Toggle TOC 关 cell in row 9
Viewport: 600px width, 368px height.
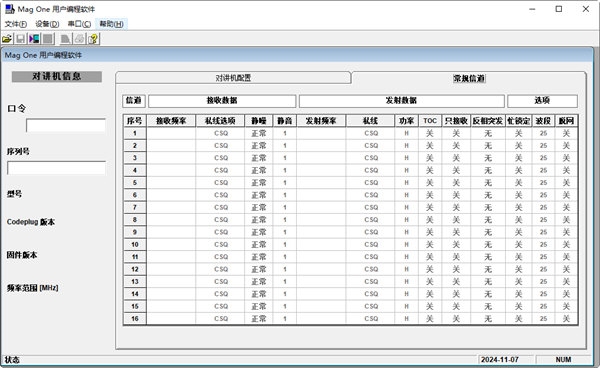coord(430,232)
